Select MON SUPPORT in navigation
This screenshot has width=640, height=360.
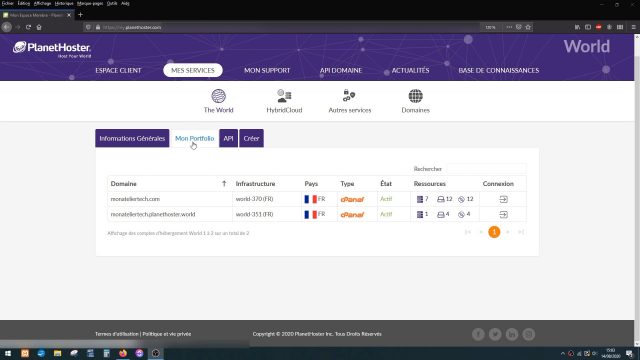(x=267, y=70)
